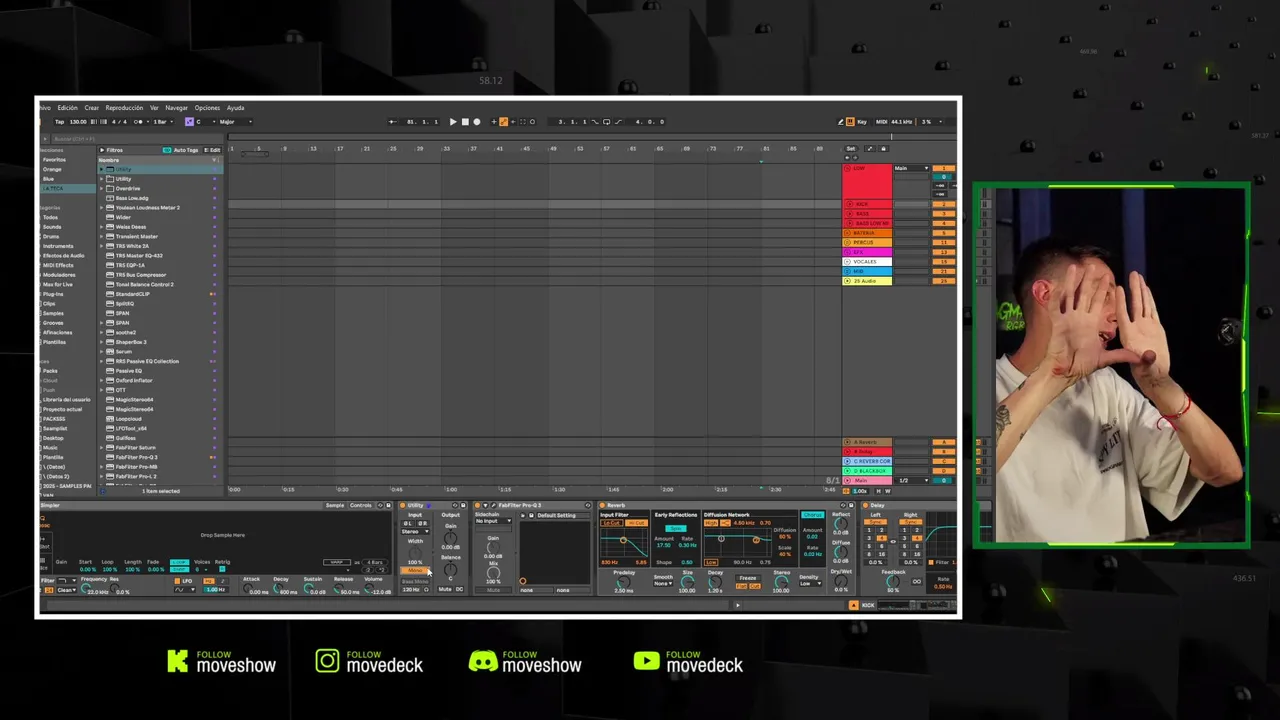
Task: Open the Navegar menu
Action: pyautogui.click(x=176, y=107)
